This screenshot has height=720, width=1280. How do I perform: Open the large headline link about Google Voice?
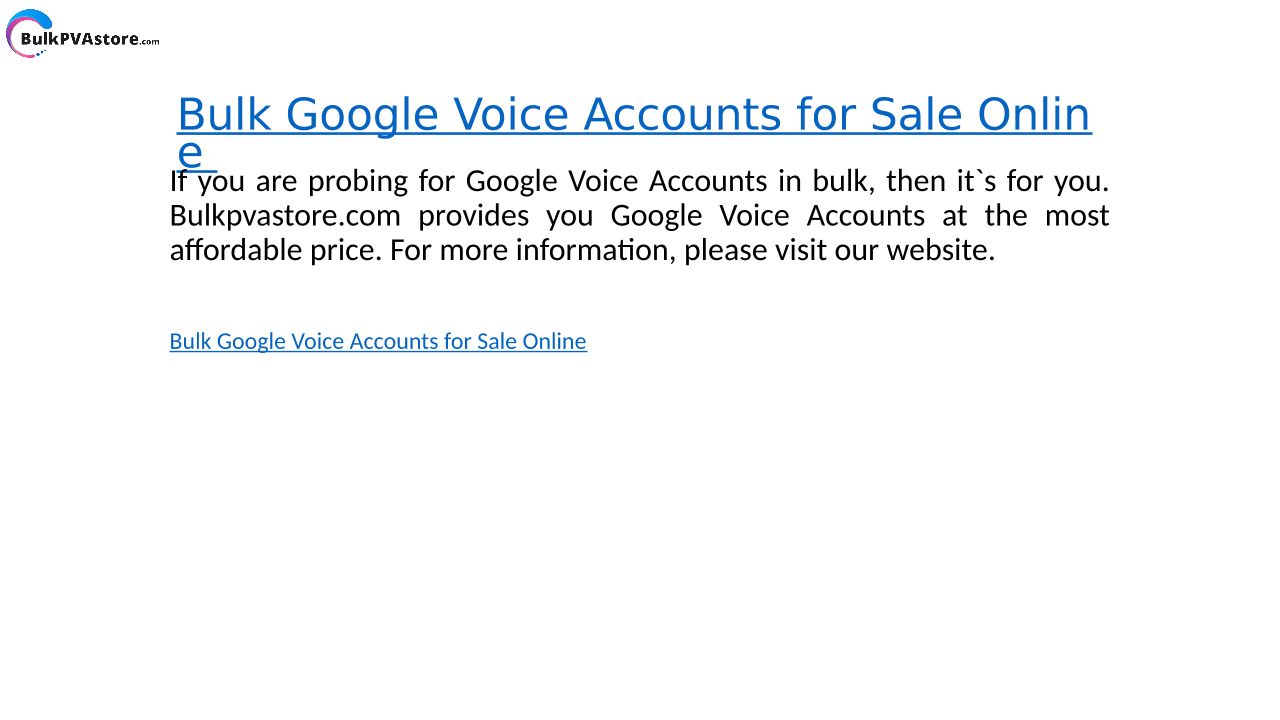coord(633,115)
